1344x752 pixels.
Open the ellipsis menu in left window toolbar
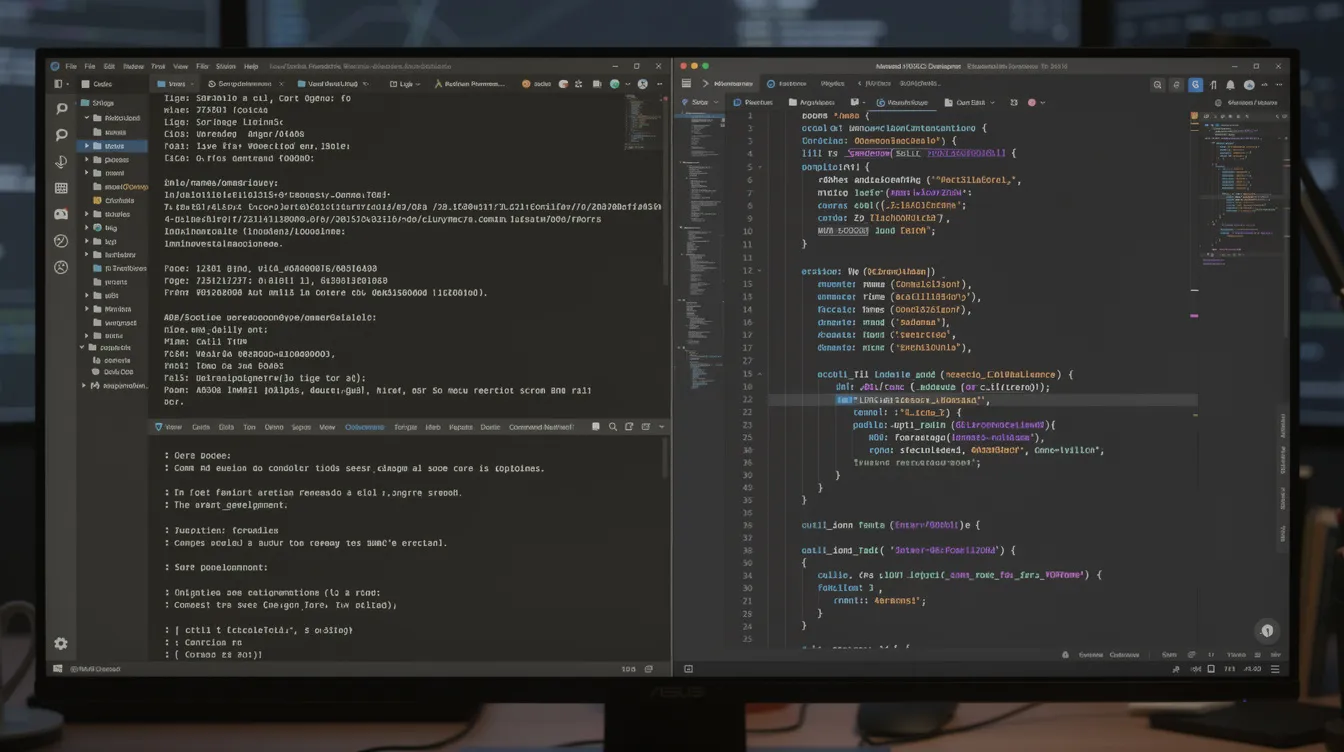pos(658,85)
